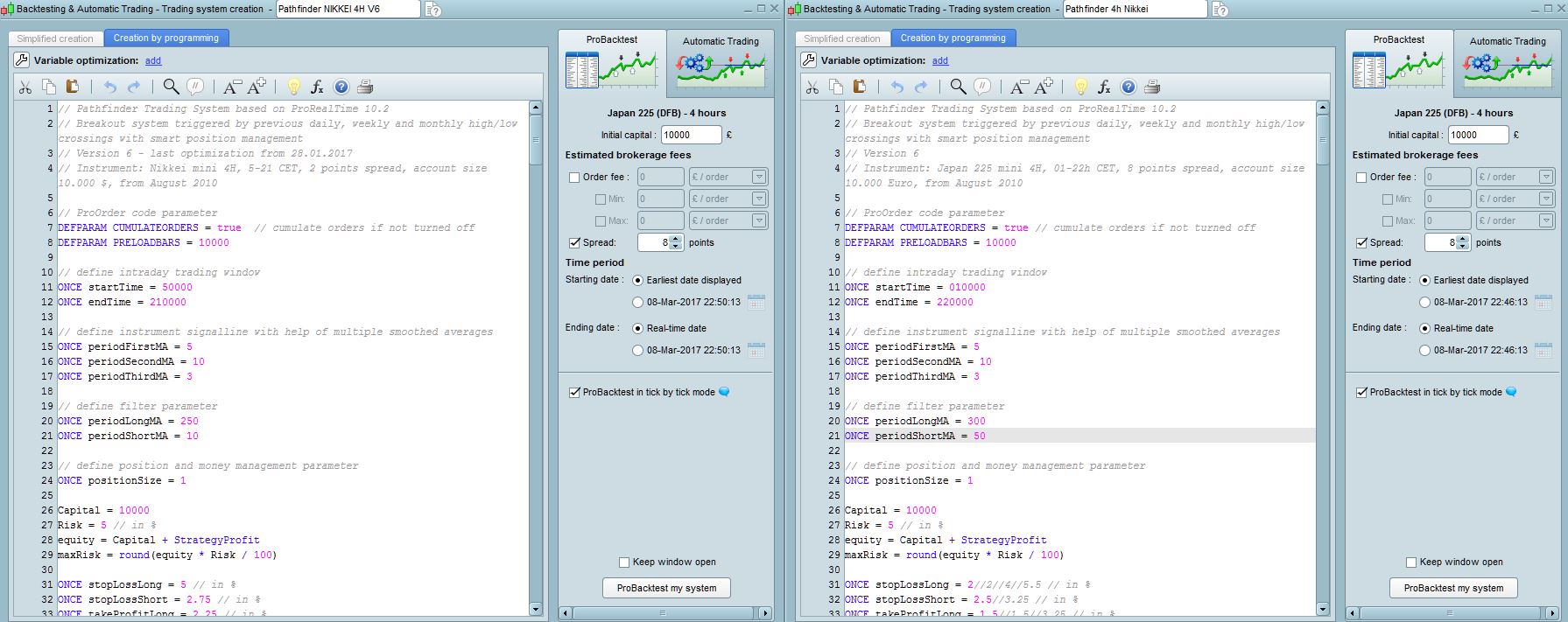The height and width of the screenshot is (622, 1568).
Task: Click ProBacktest my system button in left window
Action: tap(666, 588)
